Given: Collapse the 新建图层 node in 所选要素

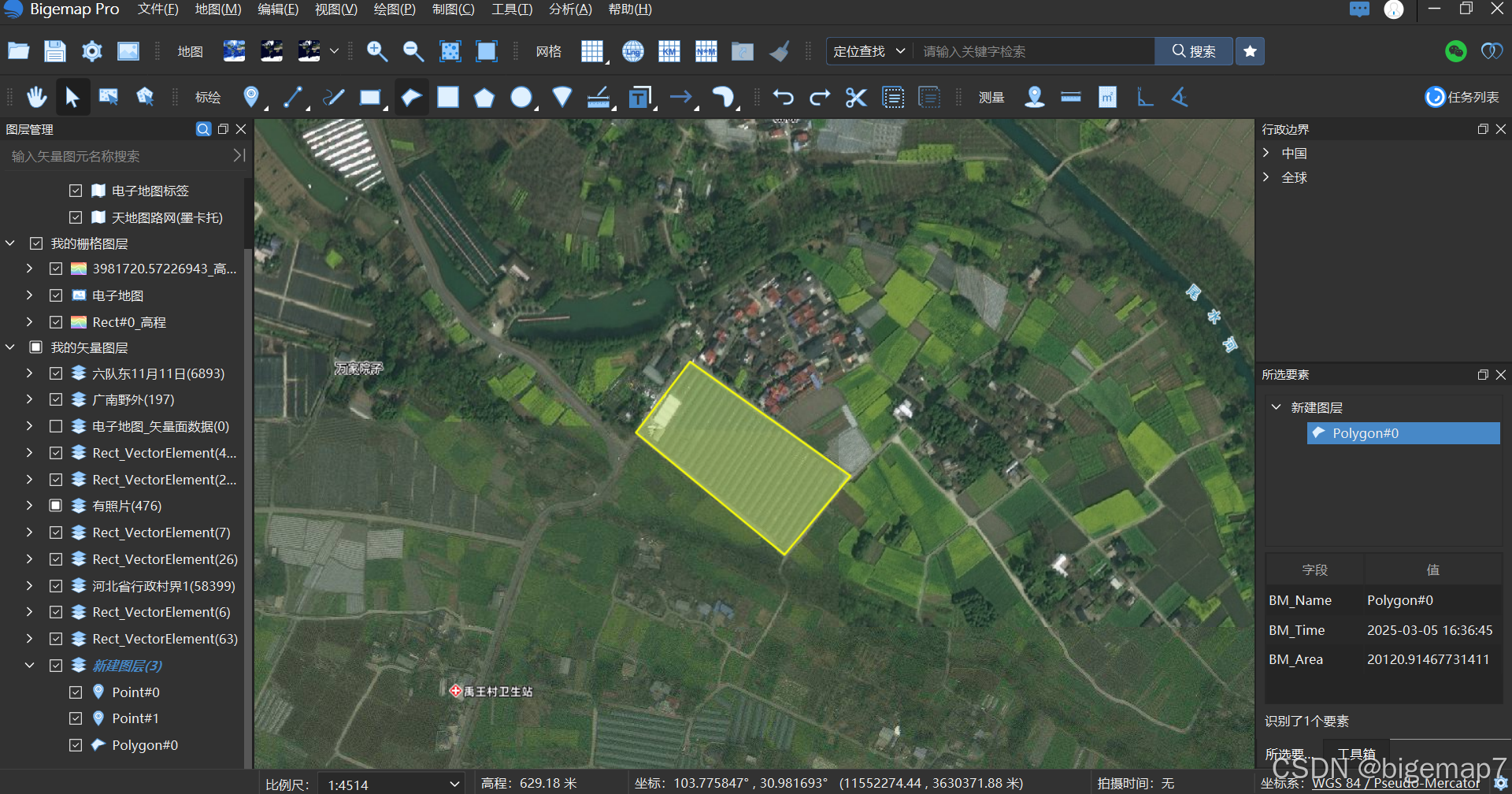Looking at the screenshot, I should tap(1277, 407).
